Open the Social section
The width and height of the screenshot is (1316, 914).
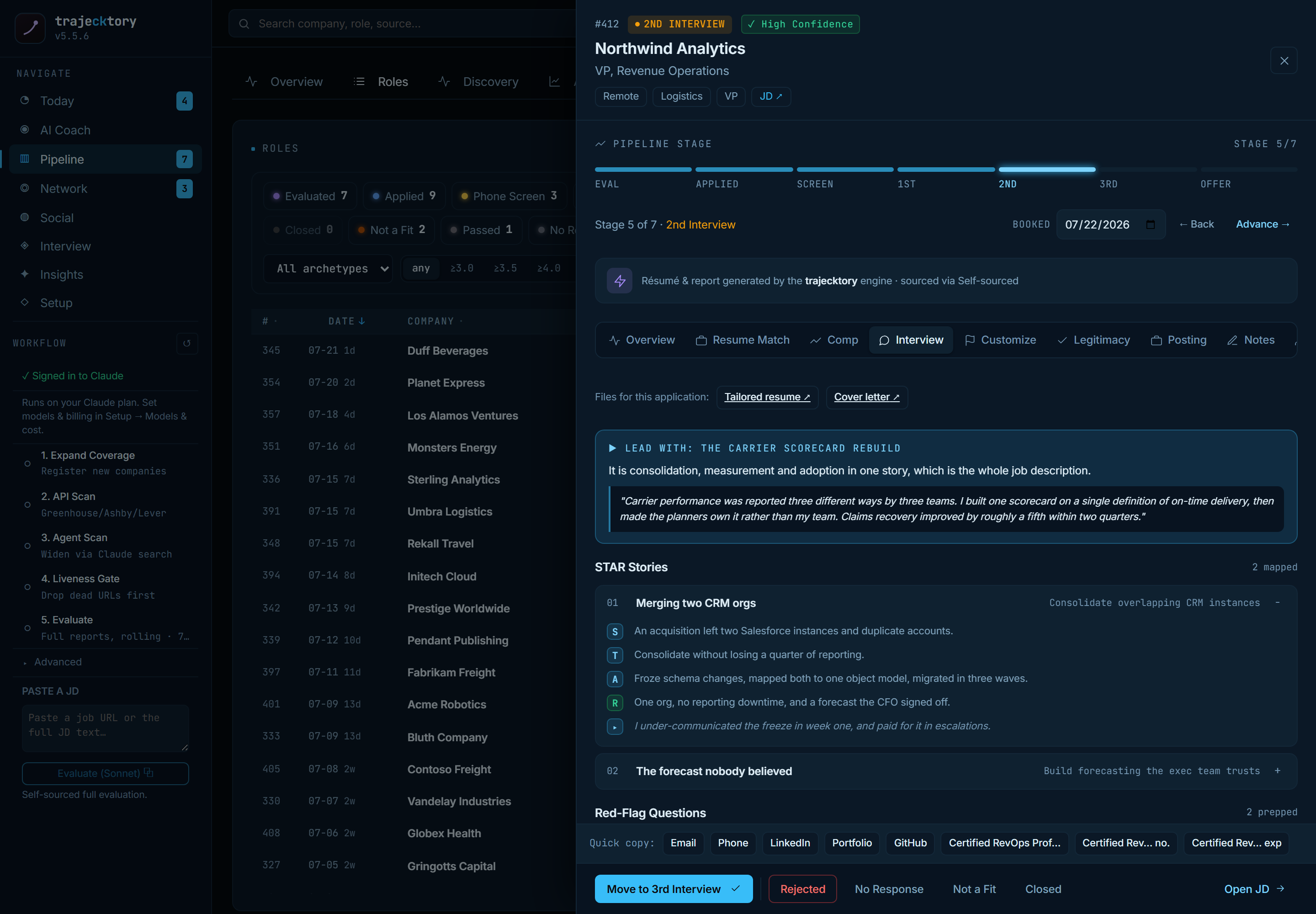(x=105, y=218)
